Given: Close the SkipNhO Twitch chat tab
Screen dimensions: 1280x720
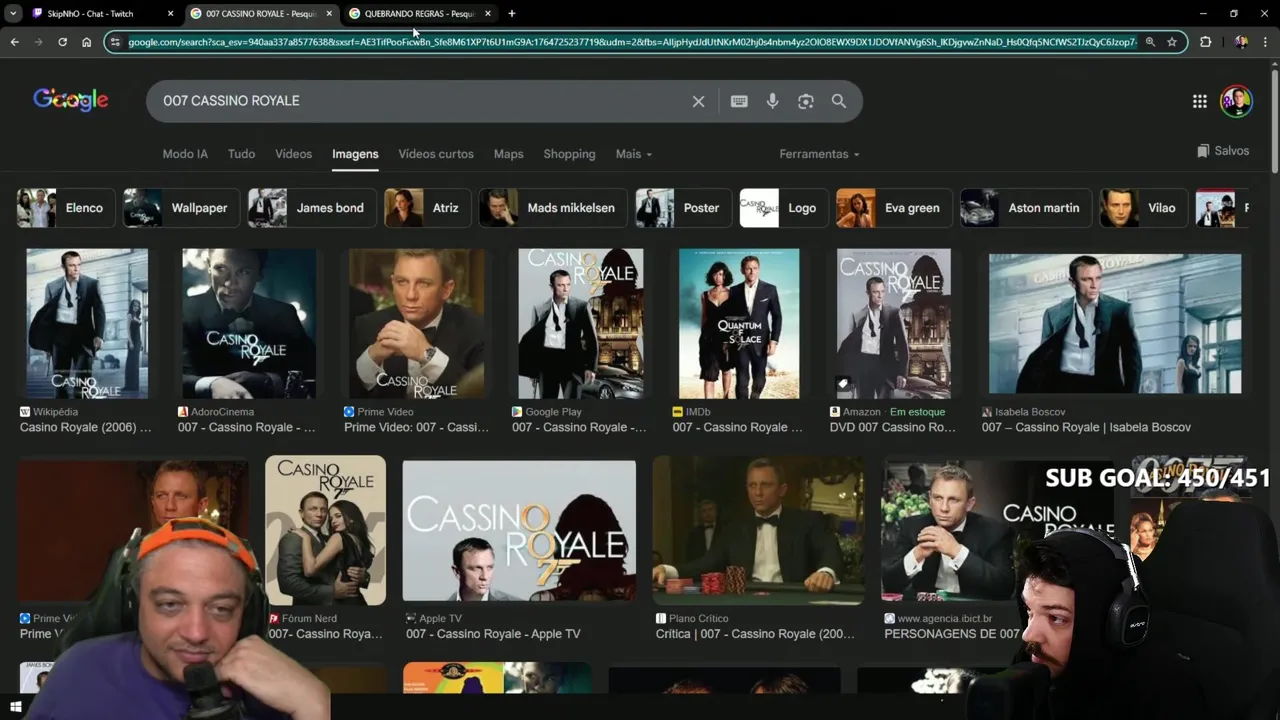Looking at the screenshot, I should coord(170,14).
